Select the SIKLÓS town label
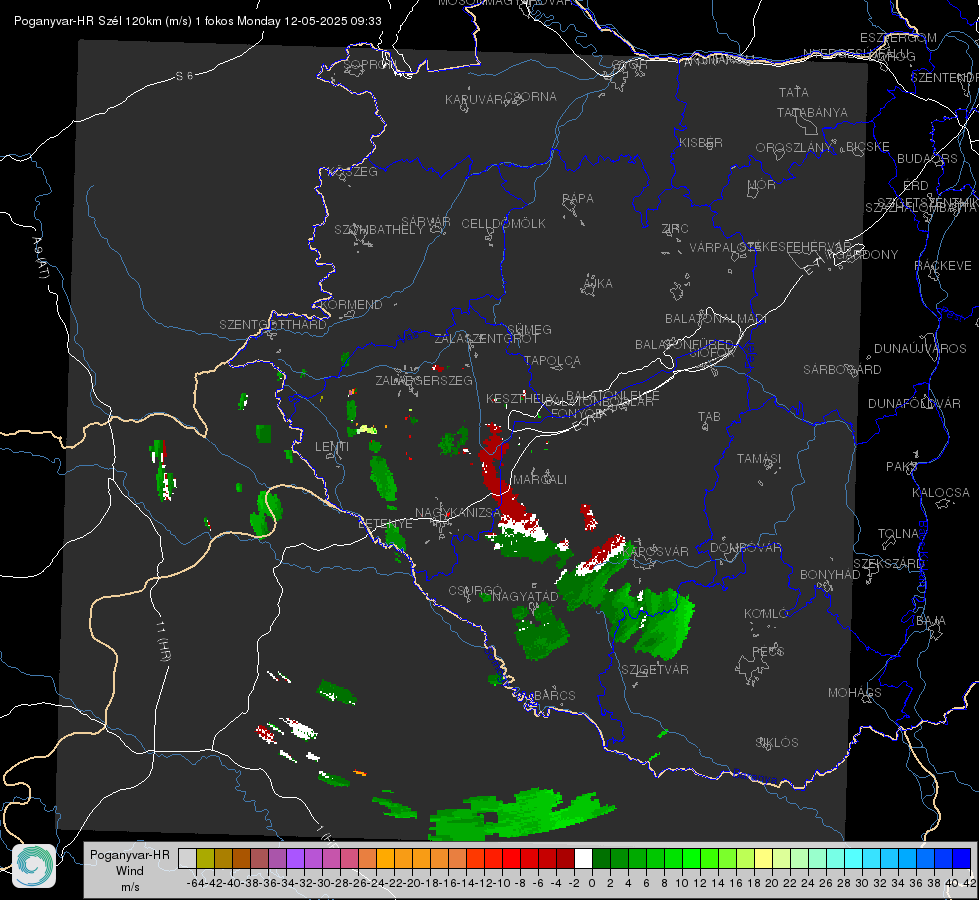Screen dimensions: 979x900 pyautogui.click(x=777, y=743)
